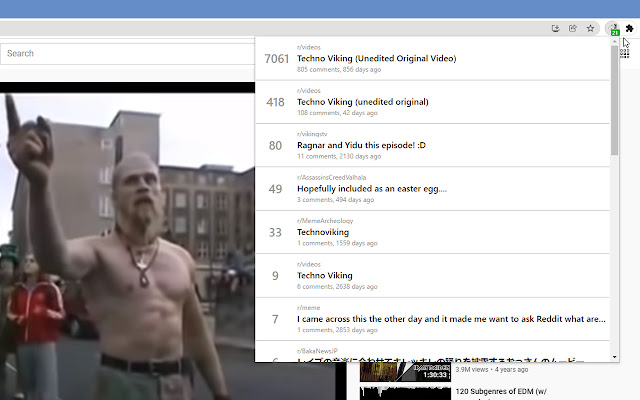Click the score 9
Image resolution: width=640 pixels, height=400 pixels.
(x=275, y=276)
